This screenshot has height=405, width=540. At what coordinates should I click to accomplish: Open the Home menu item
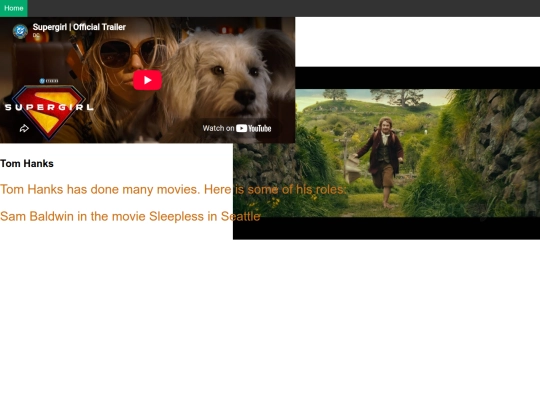pyautogui.click(x=14, y=8)
